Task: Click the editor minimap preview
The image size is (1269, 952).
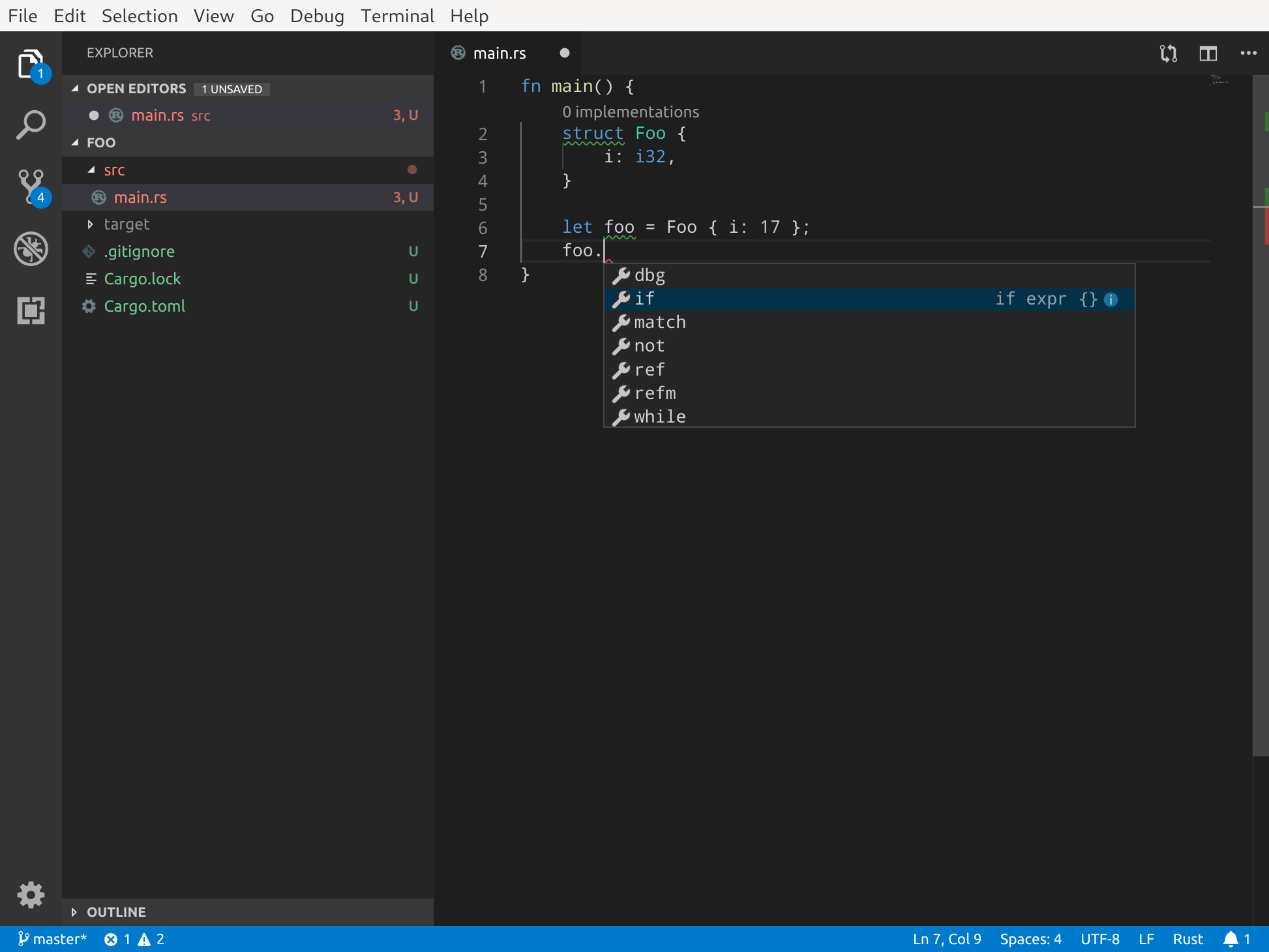Action: 1220,80
